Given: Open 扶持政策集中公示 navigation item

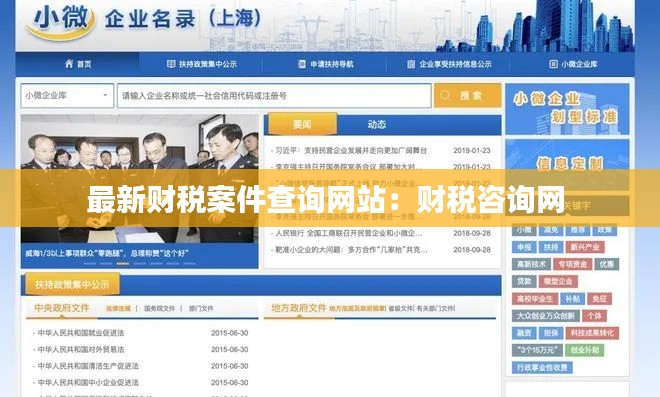Looking at the screenshot, I should coord(201,64).
